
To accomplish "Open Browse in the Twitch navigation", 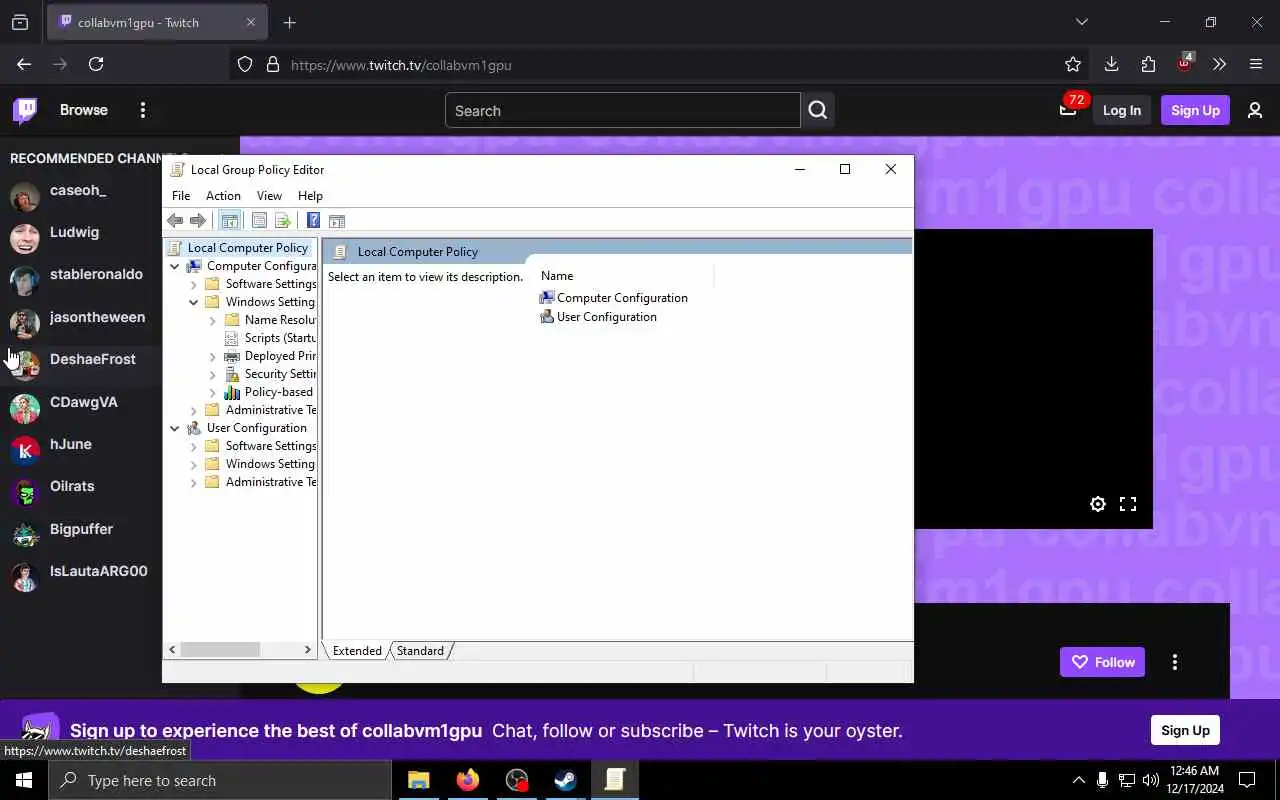I will 84,110.
